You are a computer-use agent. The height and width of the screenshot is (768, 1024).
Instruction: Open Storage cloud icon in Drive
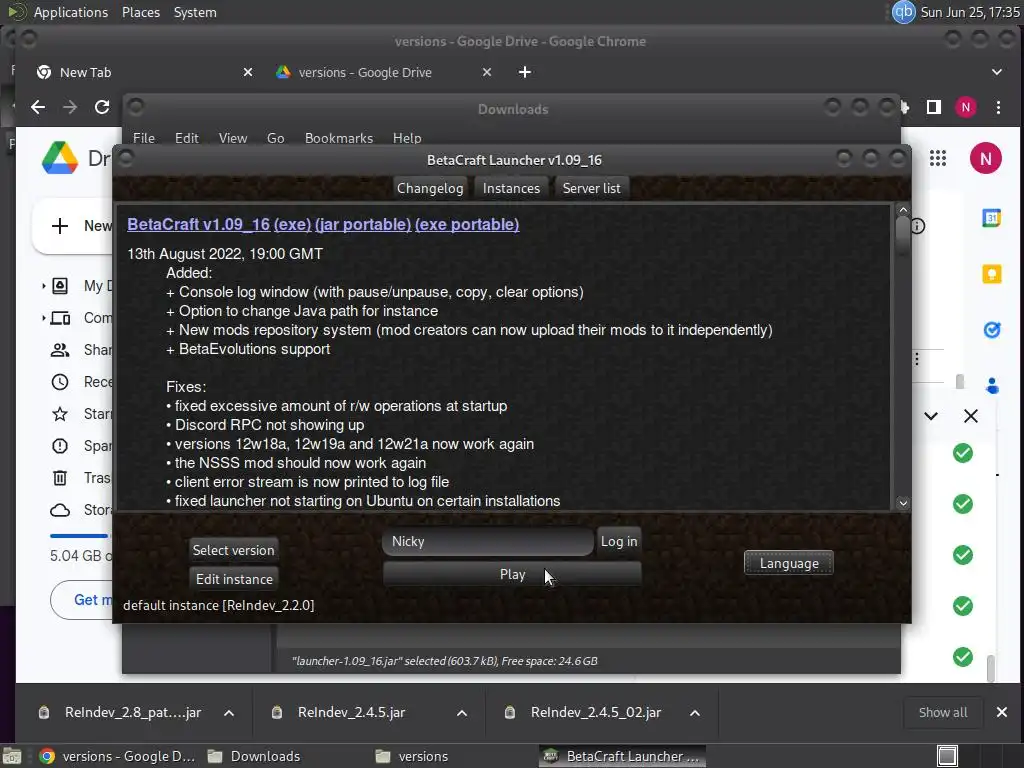60,510
